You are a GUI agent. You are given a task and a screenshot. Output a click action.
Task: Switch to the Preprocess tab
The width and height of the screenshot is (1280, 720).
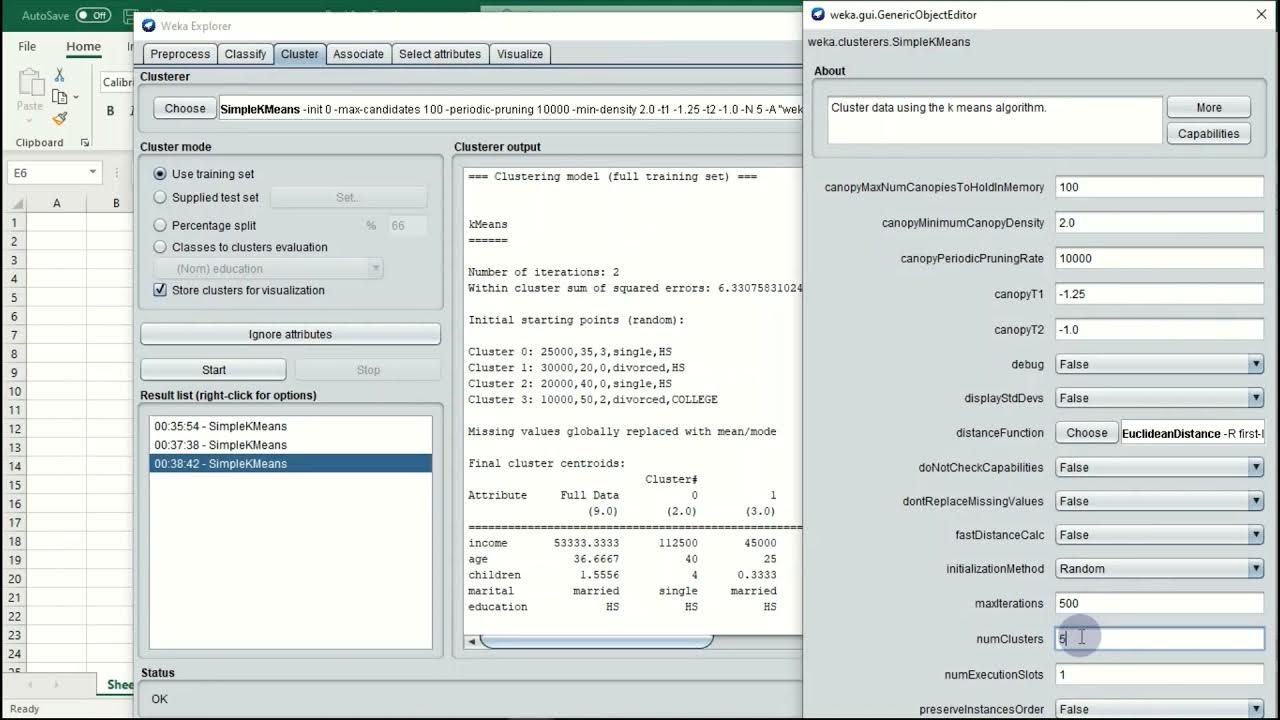pos(180,54)
